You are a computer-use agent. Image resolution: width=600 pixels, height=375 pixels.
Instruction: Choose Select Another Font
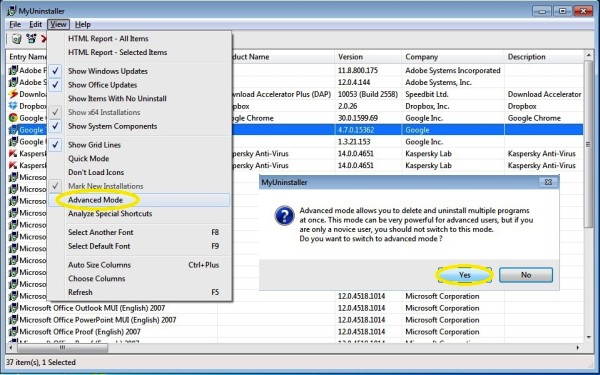coord(140,232)
